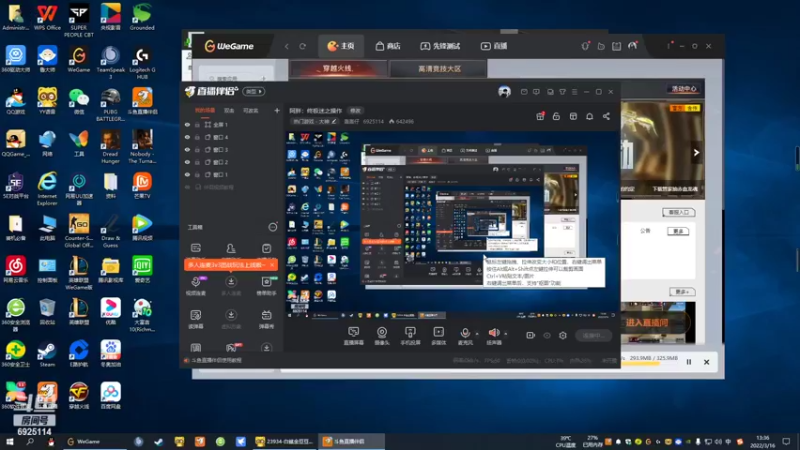800x450 pixels.
Task: Click 进入直播间 banner in WeGame
Action: (x=657, y=322)
